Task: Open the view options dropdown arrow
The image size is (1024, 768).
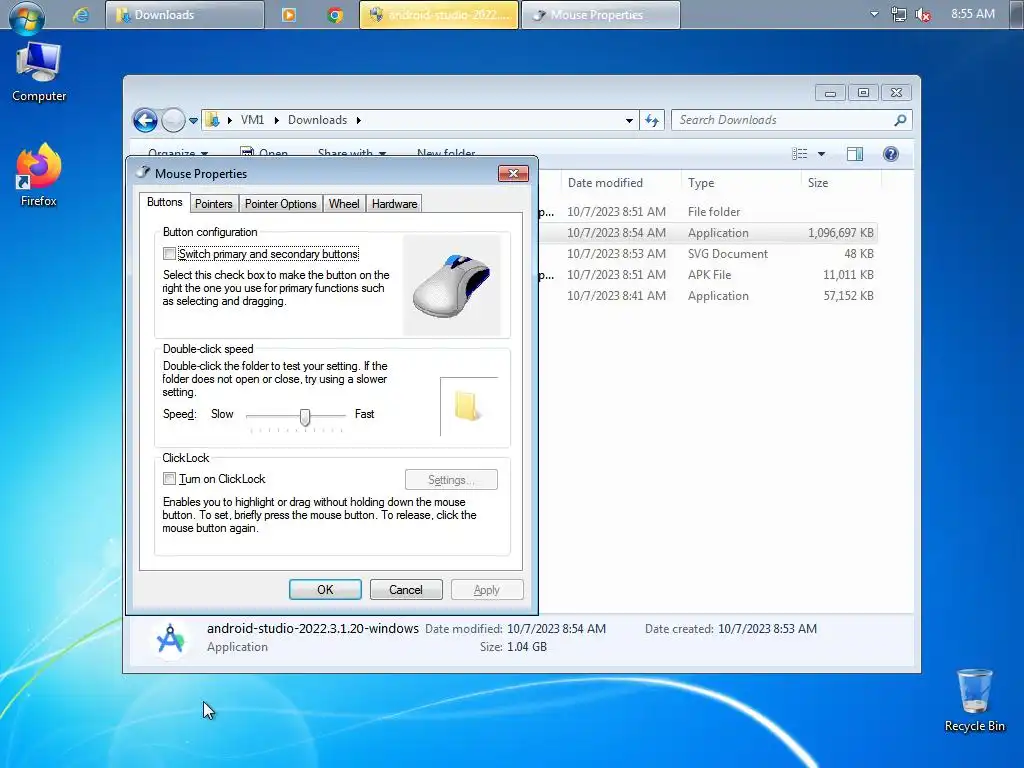Action: tap(822, 154)
